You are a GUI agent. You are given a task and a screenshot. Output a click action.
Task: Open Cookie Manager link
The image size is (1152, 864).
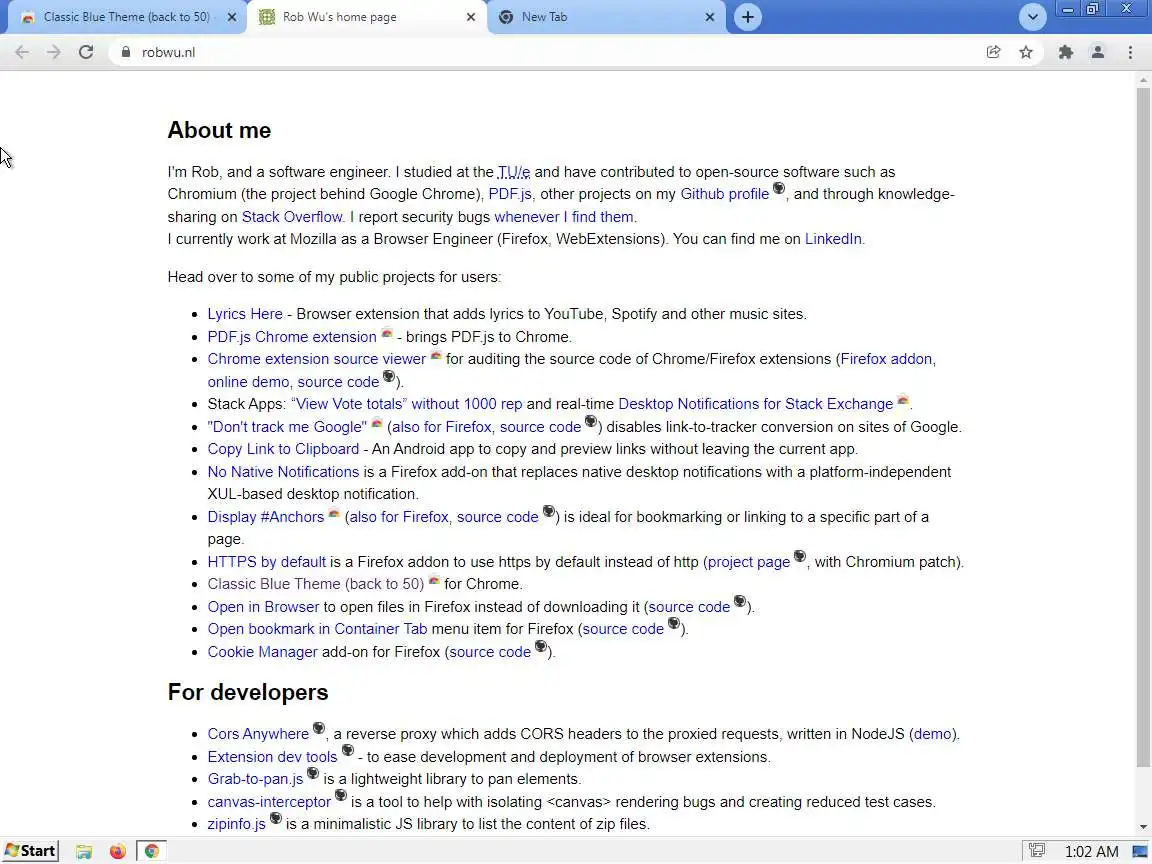click(x=262, y=652)
